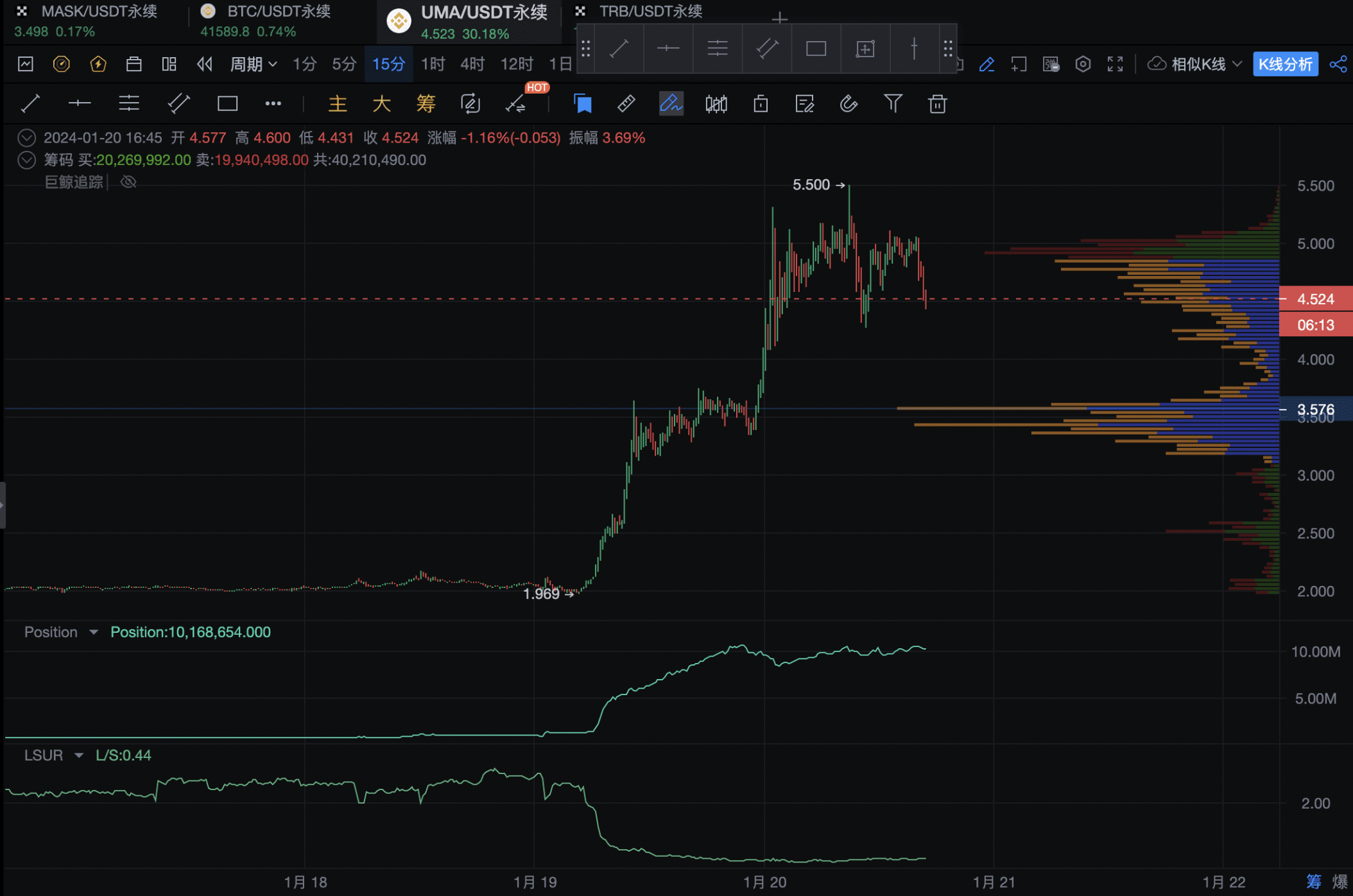Click the double-arrow rewind icon
This screenshot has width=1353, height=896.
[x=205, y=64]
